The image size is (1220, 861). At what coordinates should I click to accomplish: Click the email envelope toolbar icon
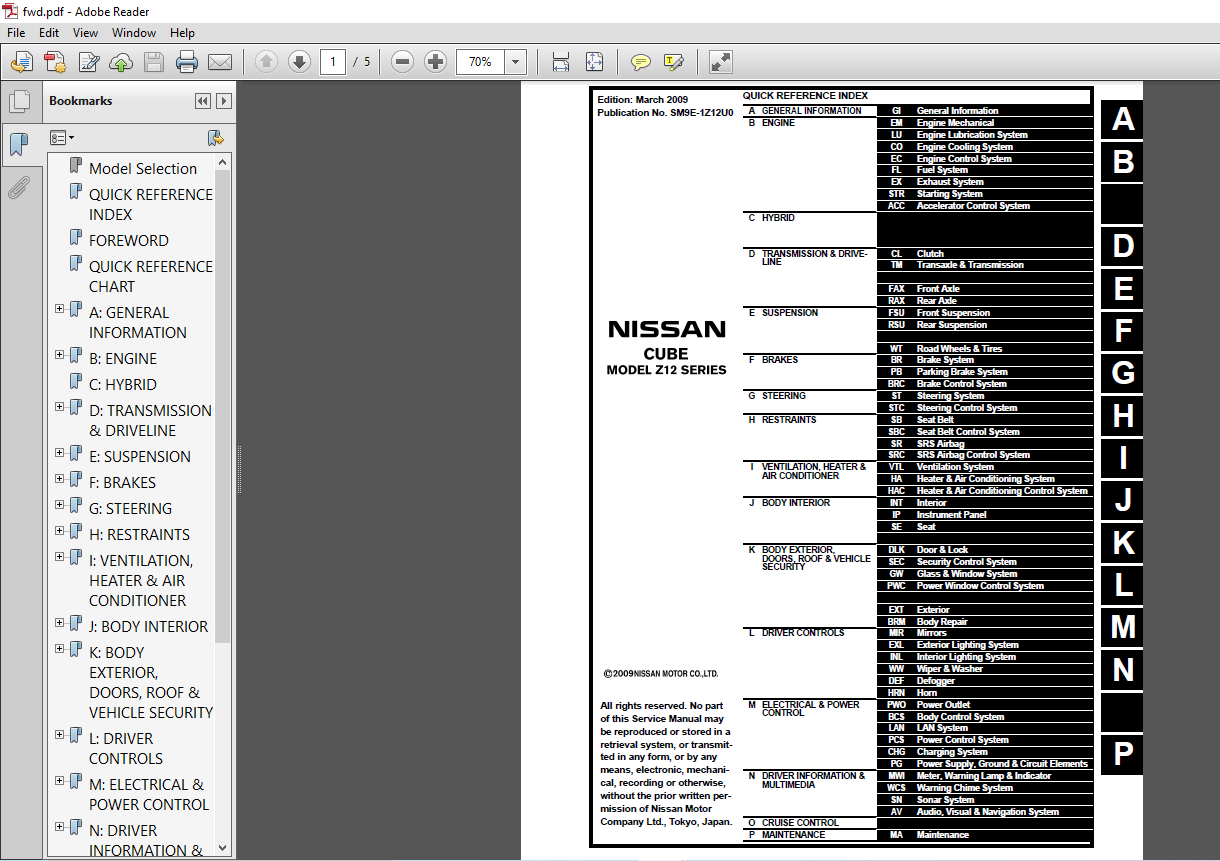pyautogui.click(x=220, y=62)
